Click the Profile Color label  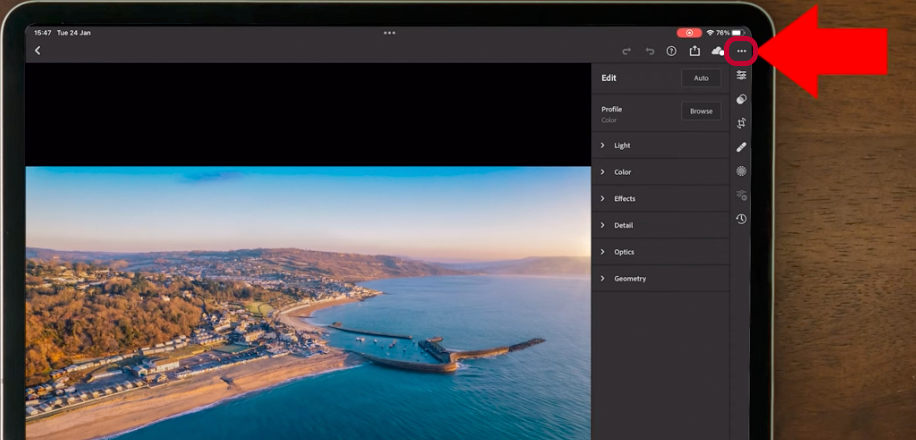[x=612, y=114]
